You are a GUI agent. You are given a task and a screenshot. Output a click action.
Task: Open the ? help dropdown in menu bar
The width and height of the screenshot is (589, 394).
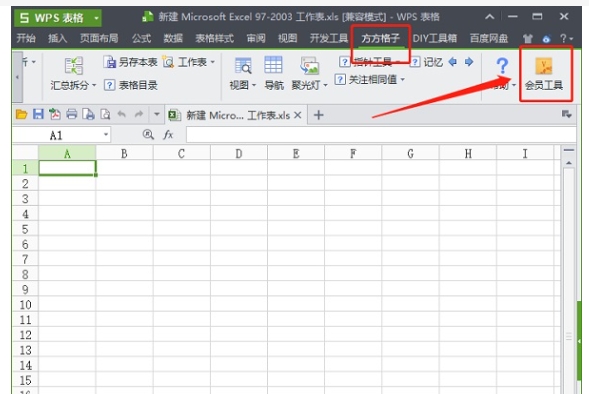tap(566, 38)
